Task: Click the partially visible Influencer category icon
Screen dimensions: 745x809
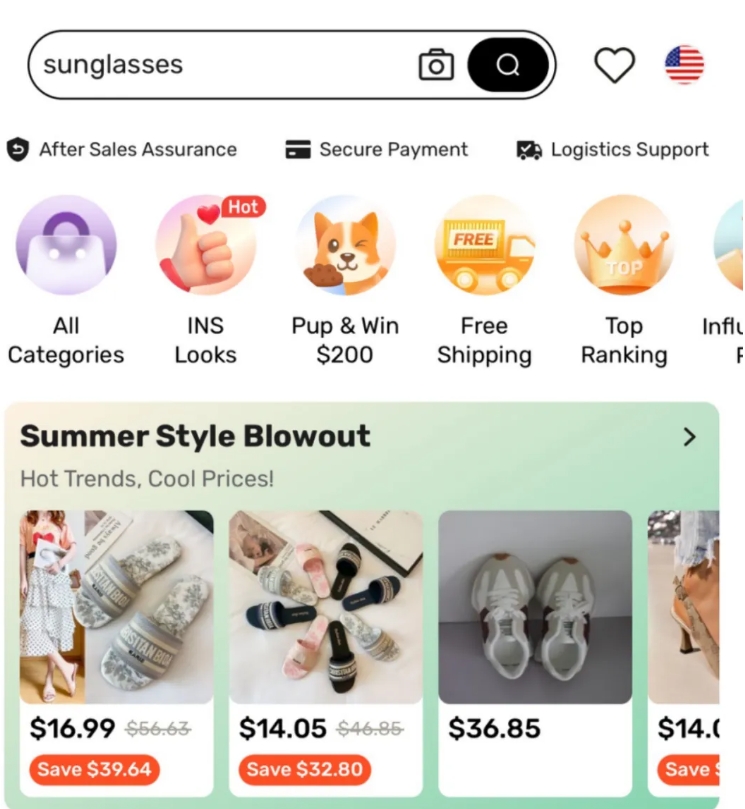Action: coord(729,245)
